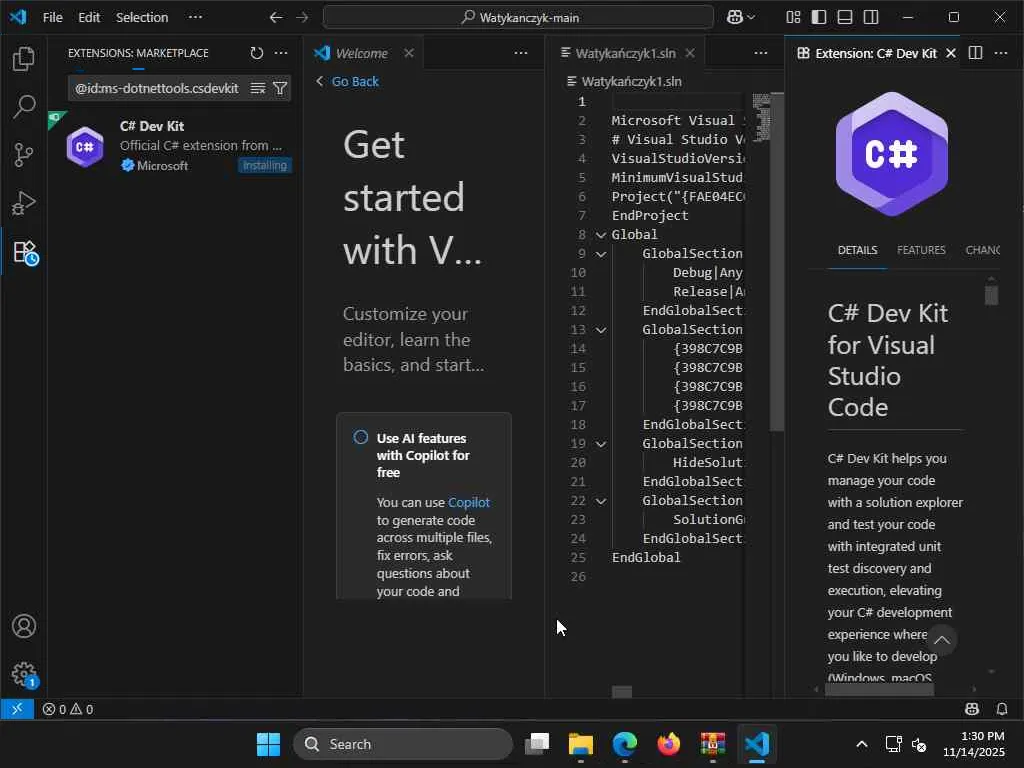Select the DETAILS tab of extension

tap(857, 250)
